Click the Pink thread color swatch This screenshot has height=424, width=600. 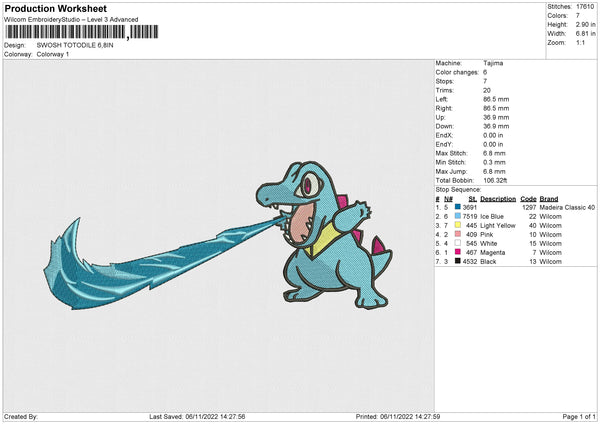(x=458, y=234)
